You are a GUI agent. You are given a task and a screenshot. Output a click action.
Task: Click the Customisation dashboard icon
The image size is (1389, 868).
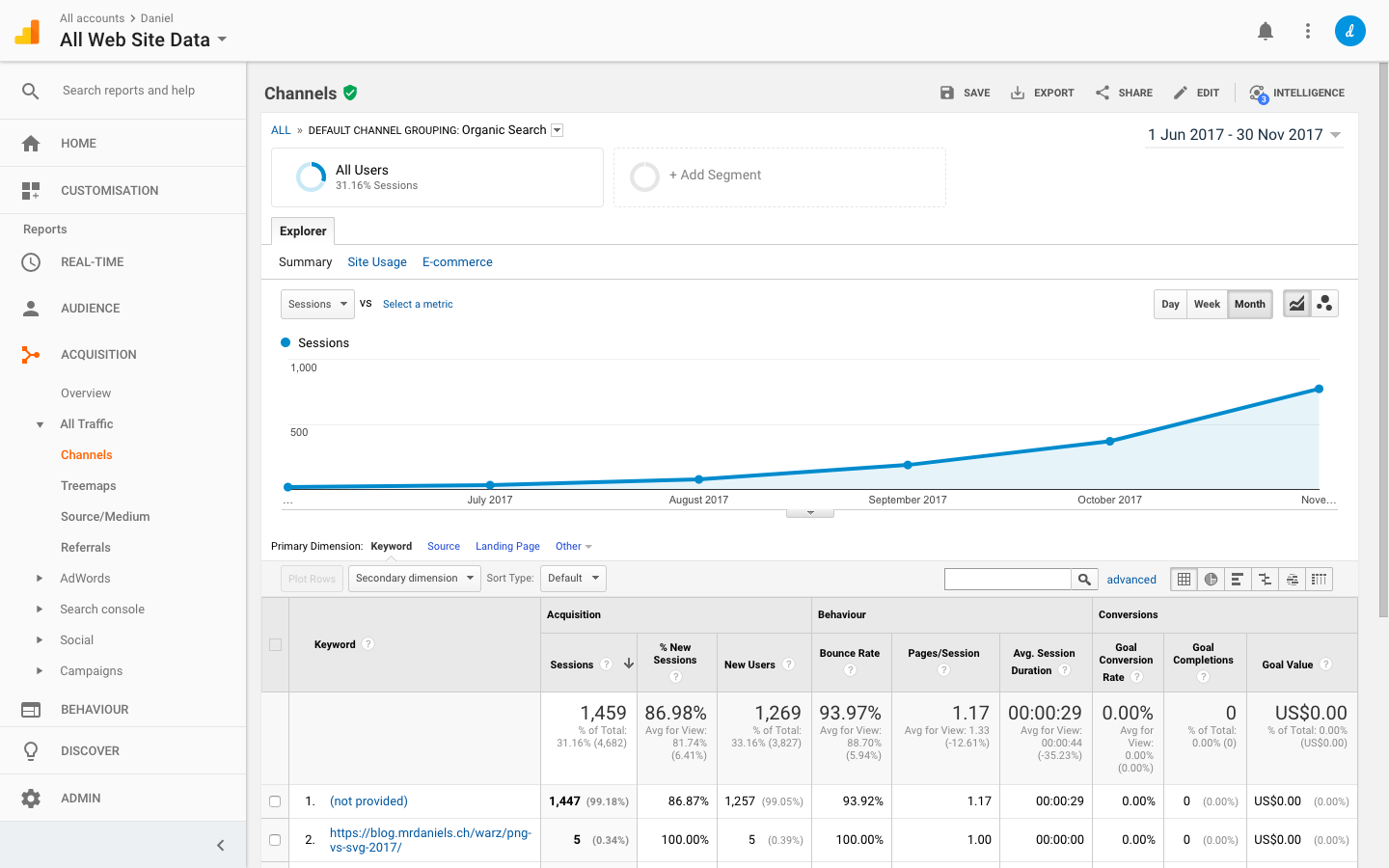click(31, 190)
